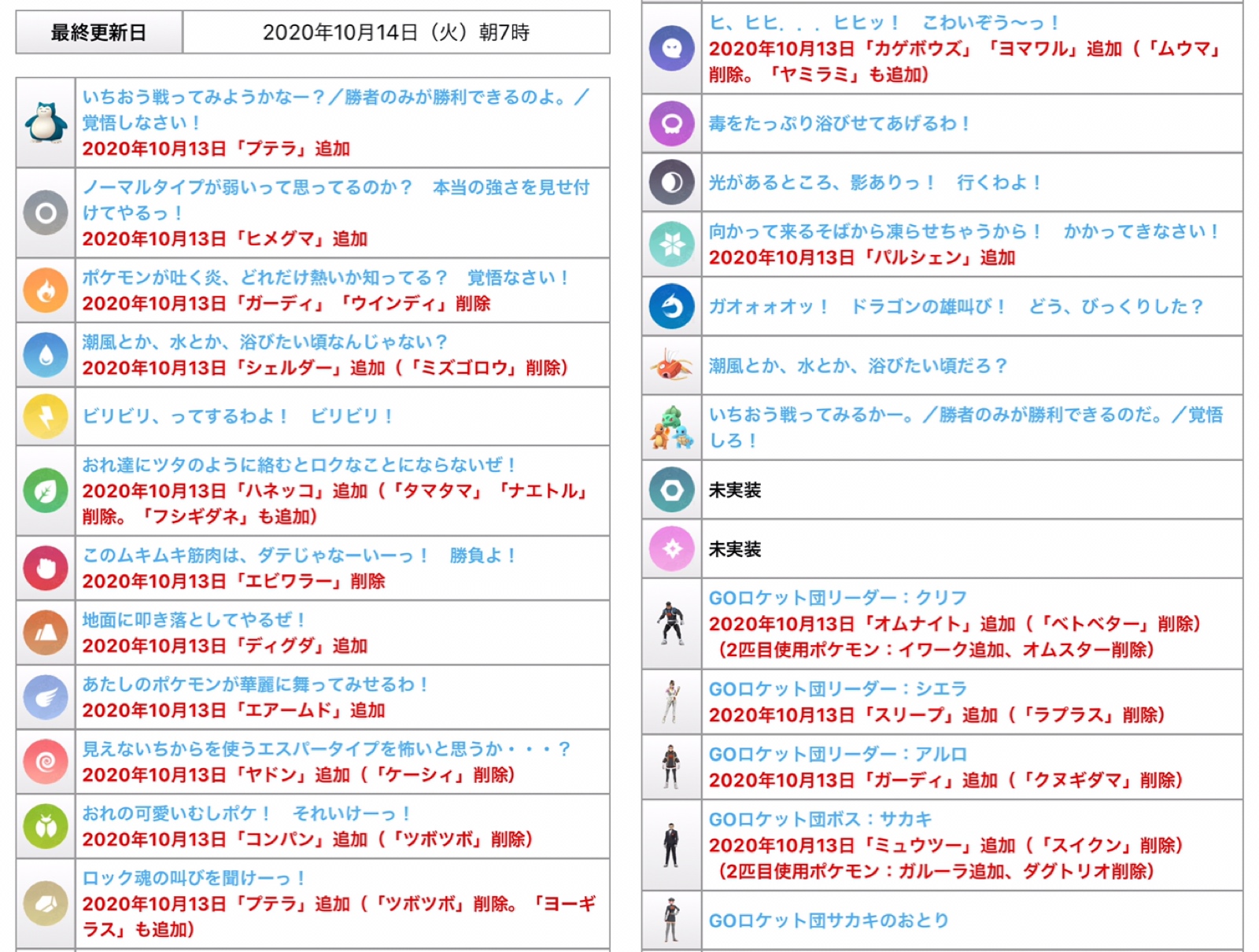
Task: Click the Dragon type icon
Action: tap(671, 306)
